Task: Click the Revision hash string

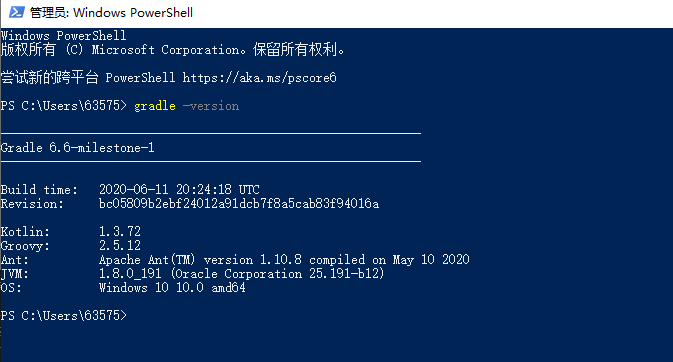Action: coord(239,204)
